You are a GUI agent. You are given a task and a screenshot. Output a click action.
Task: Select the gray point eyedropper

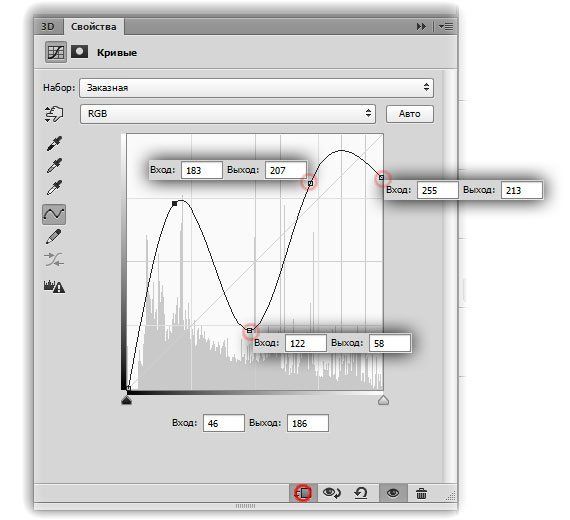pos(55,165)
